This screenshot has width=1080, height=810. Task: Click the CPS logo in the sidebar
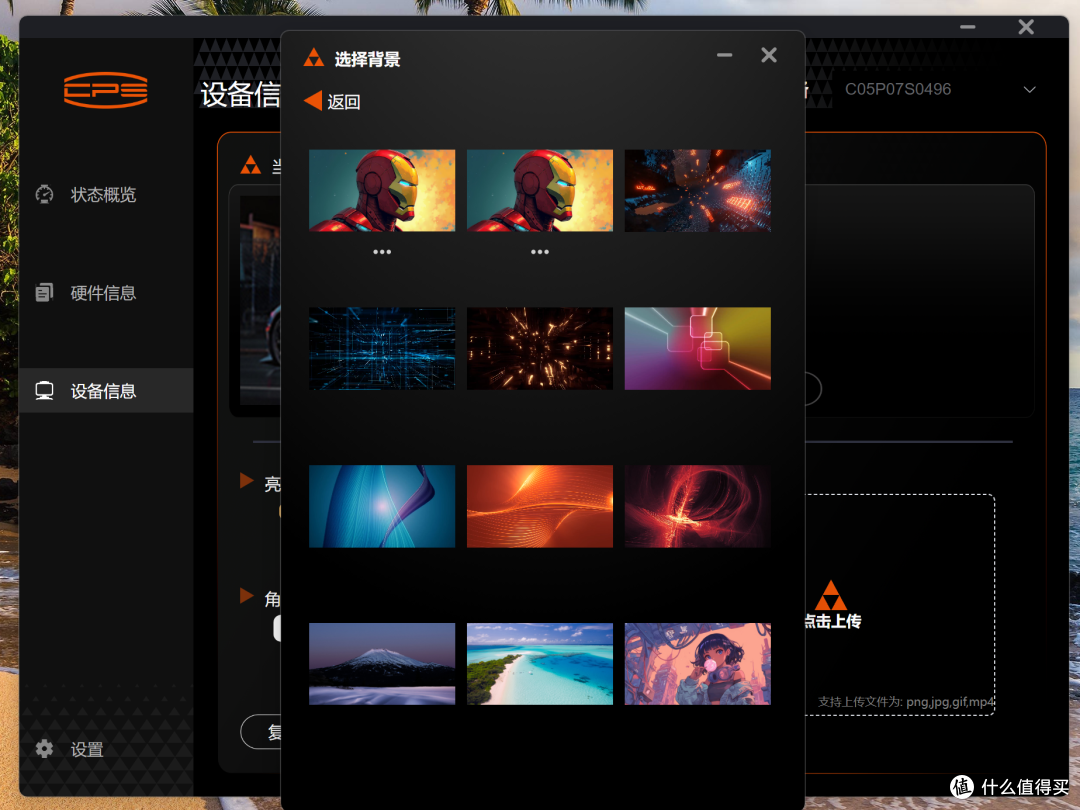tap(105, 90)
